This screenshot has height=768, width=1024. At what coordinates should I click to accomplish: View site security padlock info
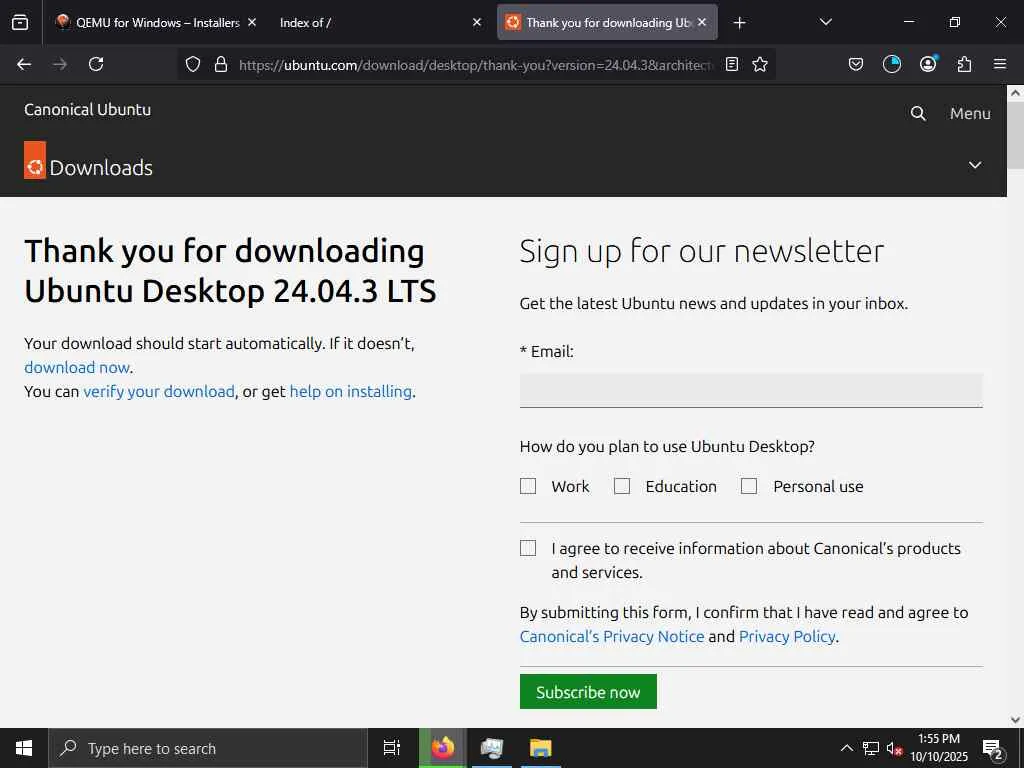coord(221,64)
